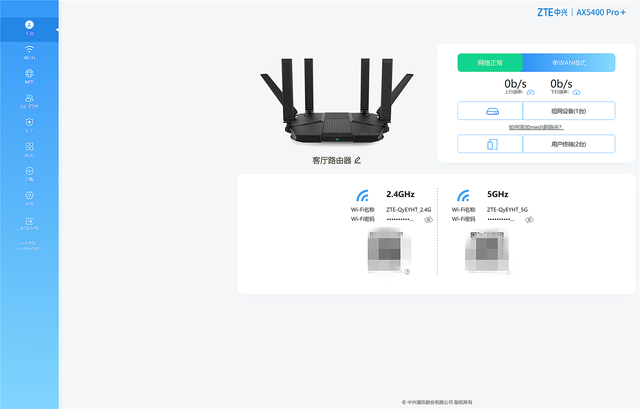This screenshot has width=640, height=409.
Task: Select the home icon at the sidebar top
Action: coord(29,28)
